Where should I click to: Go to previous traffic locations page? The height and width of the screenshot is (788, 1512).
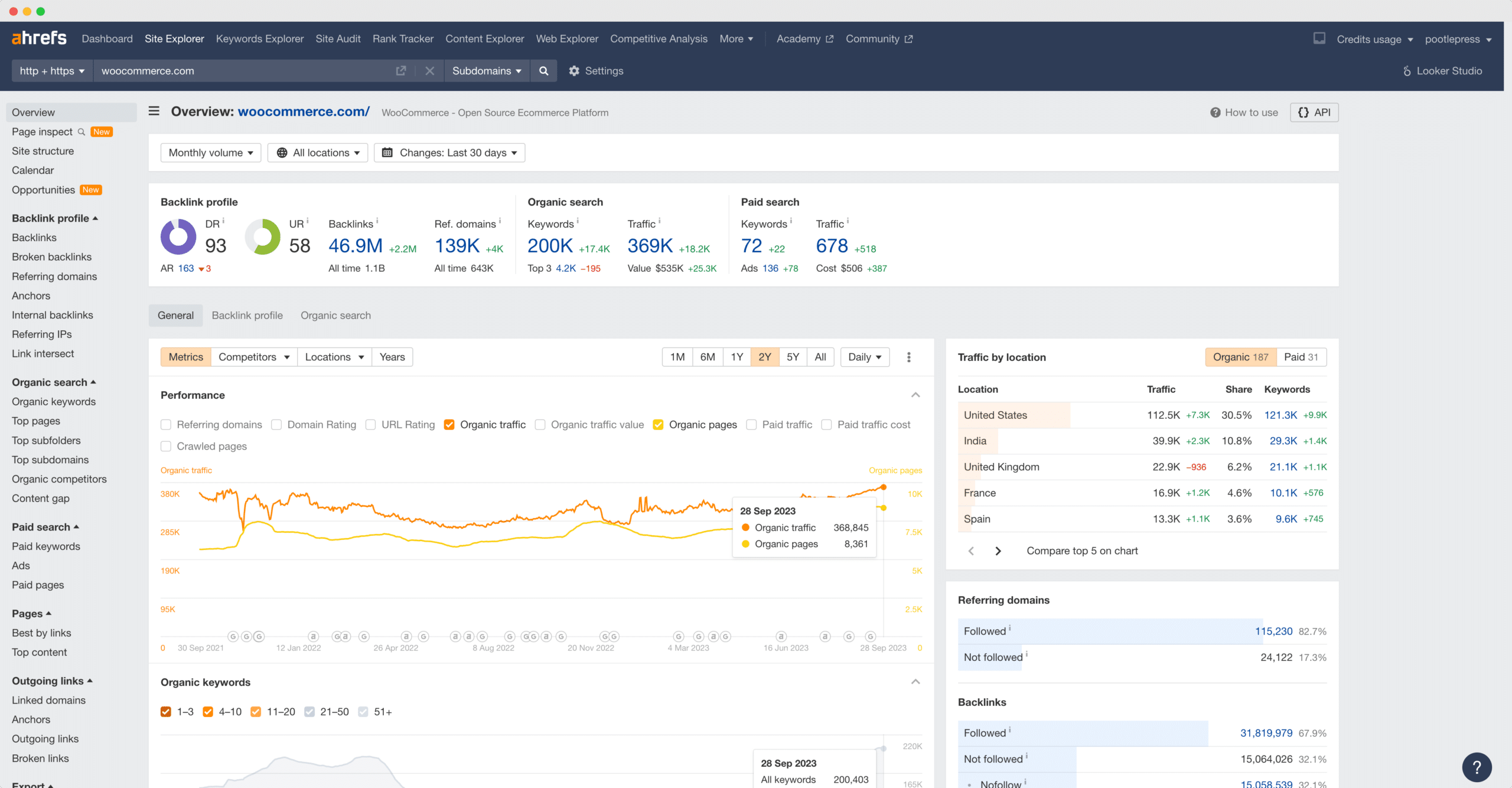coord(971,551)
